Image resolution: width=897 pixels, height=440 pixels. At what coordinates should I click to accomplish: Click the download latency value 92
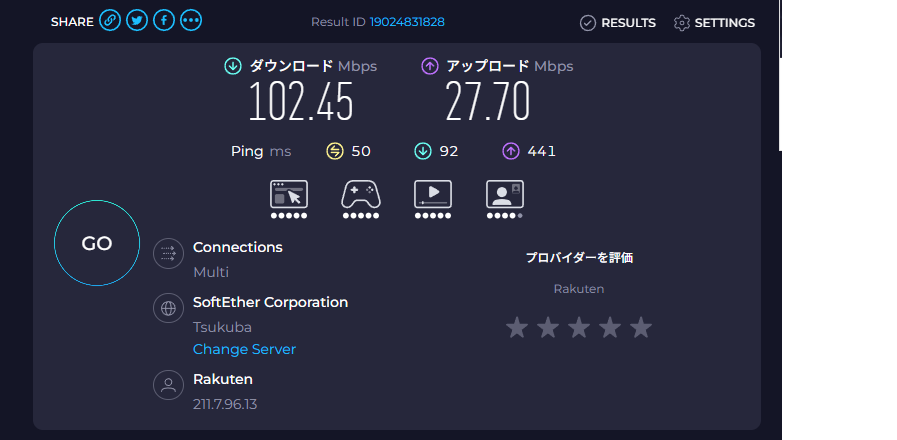tap(448, 151)
